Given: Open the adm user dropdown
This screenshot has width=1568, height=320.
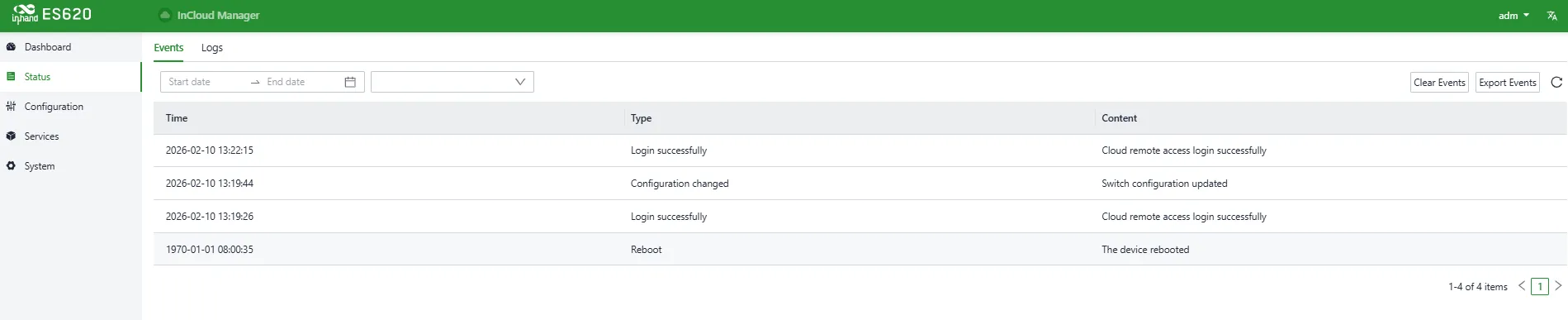Looking at the screenshot, I should click(x=1514, y=16).
